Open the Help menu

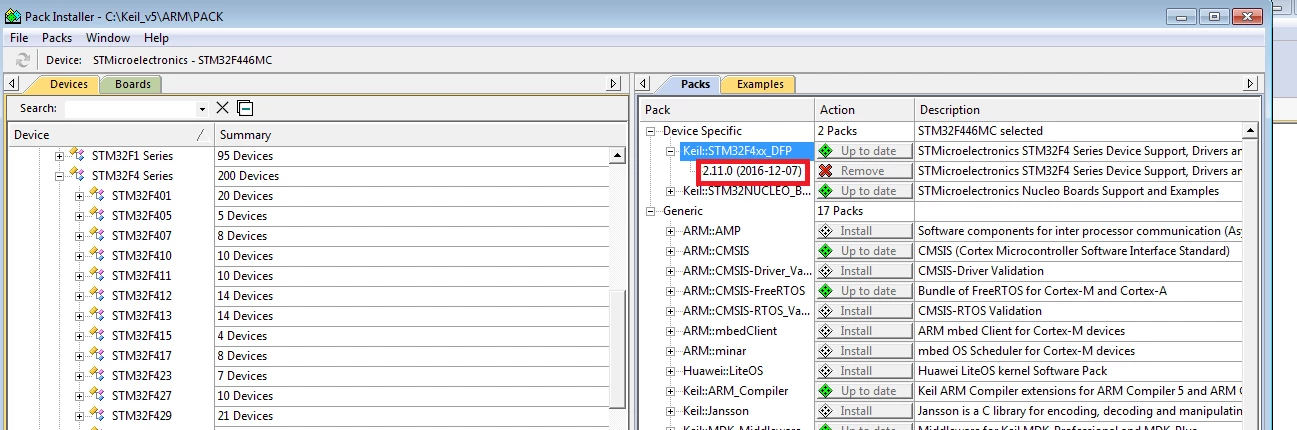(156, 38)
